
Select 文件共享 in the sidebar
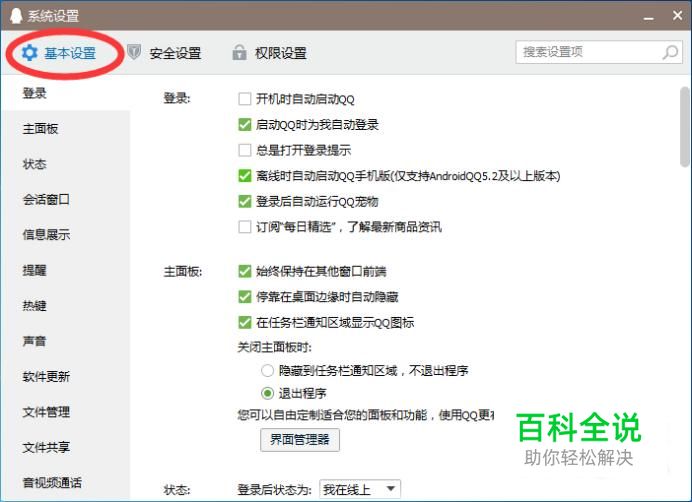point(65,447)
